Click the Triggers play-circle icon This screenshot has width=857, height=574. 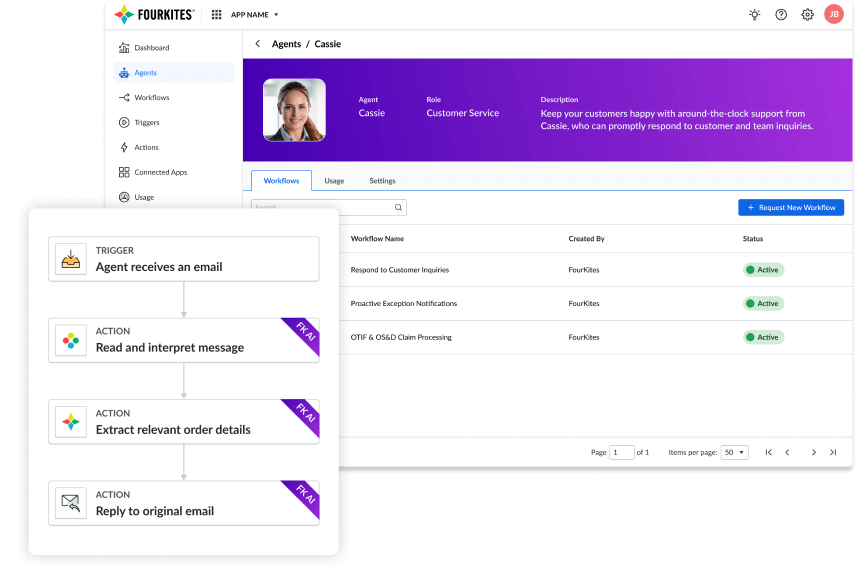[x=124, y=122]
